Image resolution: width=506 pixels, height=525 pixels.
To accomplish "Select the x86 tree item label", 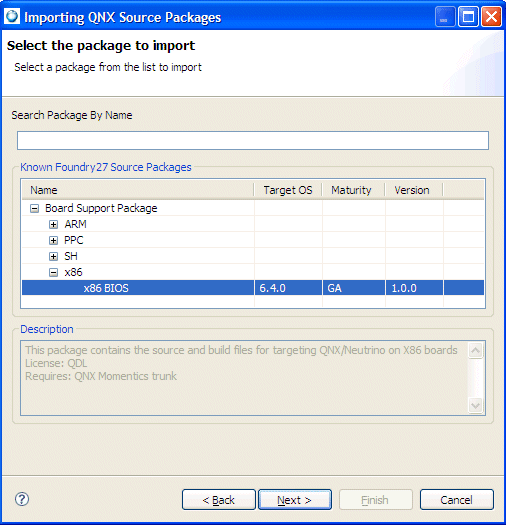I will [x=73, y=272].
